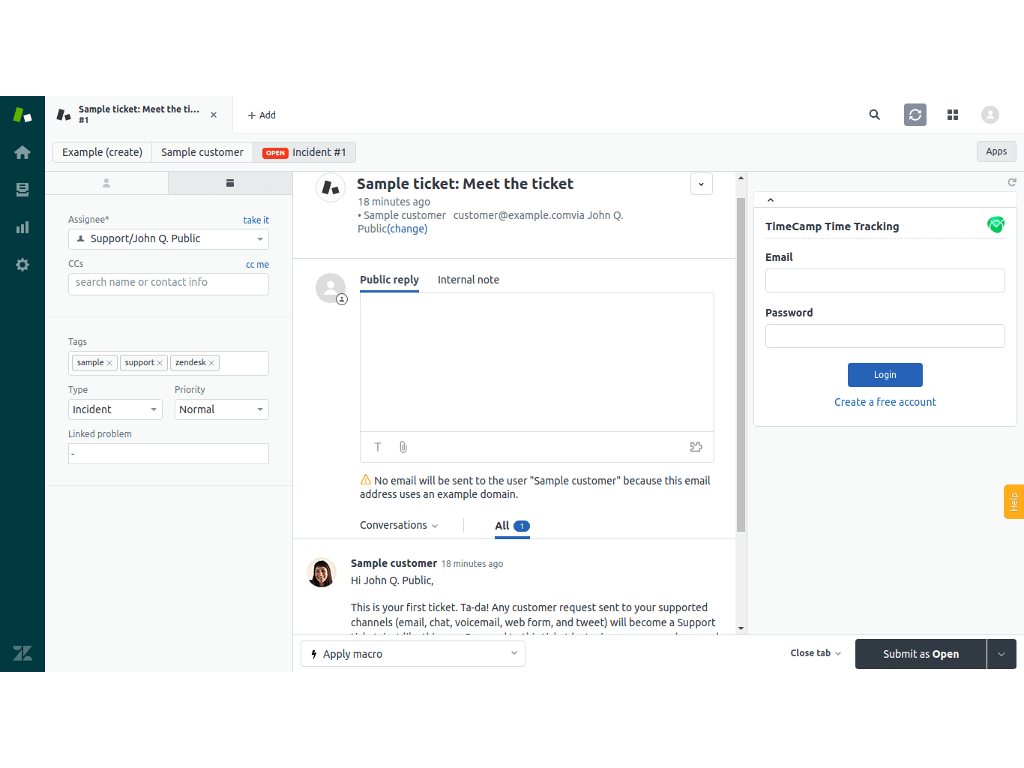The image size is (1024, 768).
Task: Click the attach file paperclip icon
Action: (x=403, y=447)
